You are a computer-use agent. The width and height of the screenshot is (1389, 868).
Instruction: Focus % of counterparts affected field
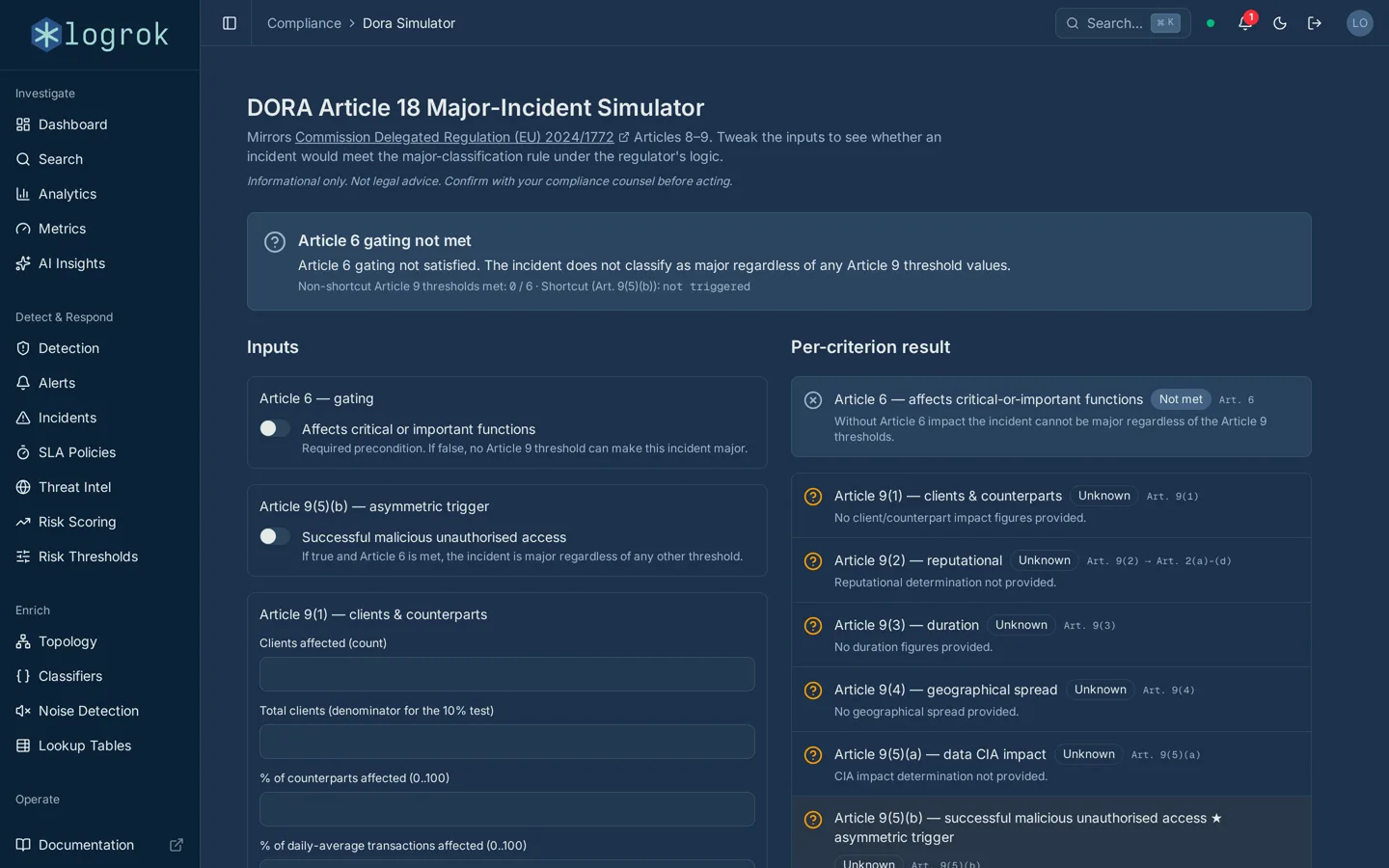coord(507,809)
